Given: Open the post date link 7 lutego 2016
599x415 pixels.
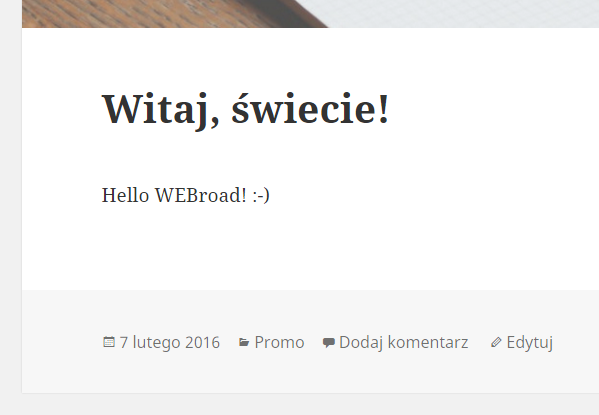Looking at the screenshot, I should pyautogui.click(x=170, y=342).
